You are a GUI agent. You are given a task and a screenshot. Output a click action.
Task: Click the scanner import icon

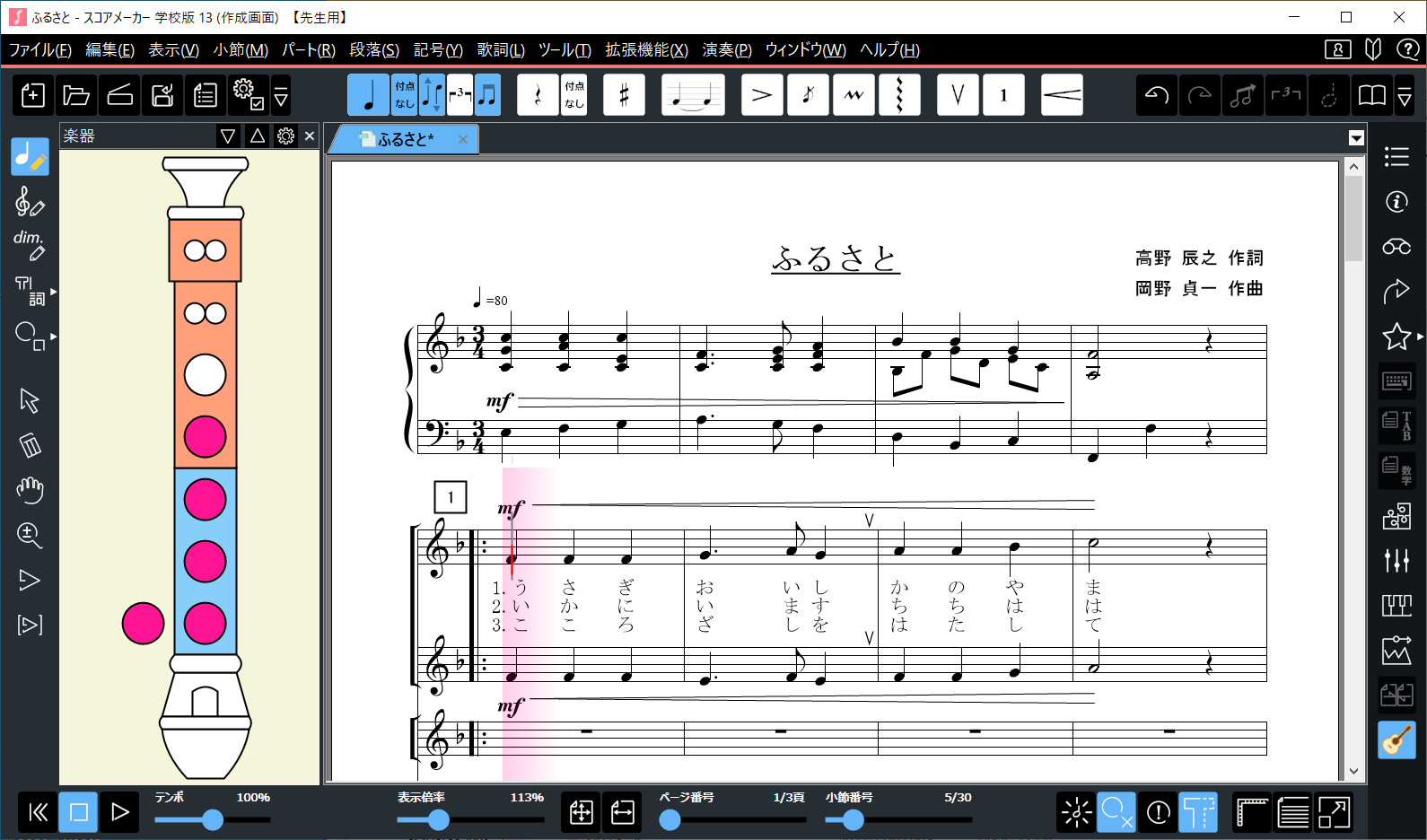coord(119,95)
